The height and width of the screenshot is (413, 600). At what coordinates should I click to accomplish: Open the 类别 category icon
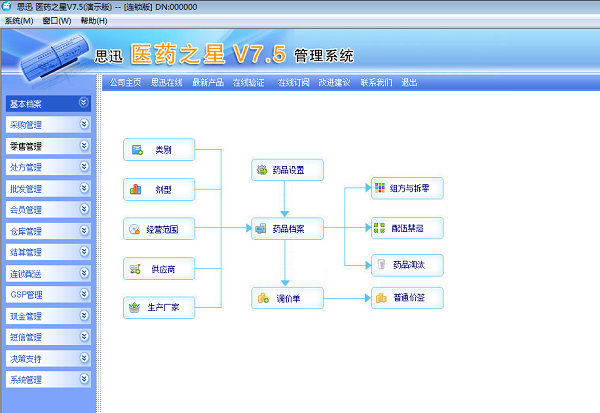(137, 150)
